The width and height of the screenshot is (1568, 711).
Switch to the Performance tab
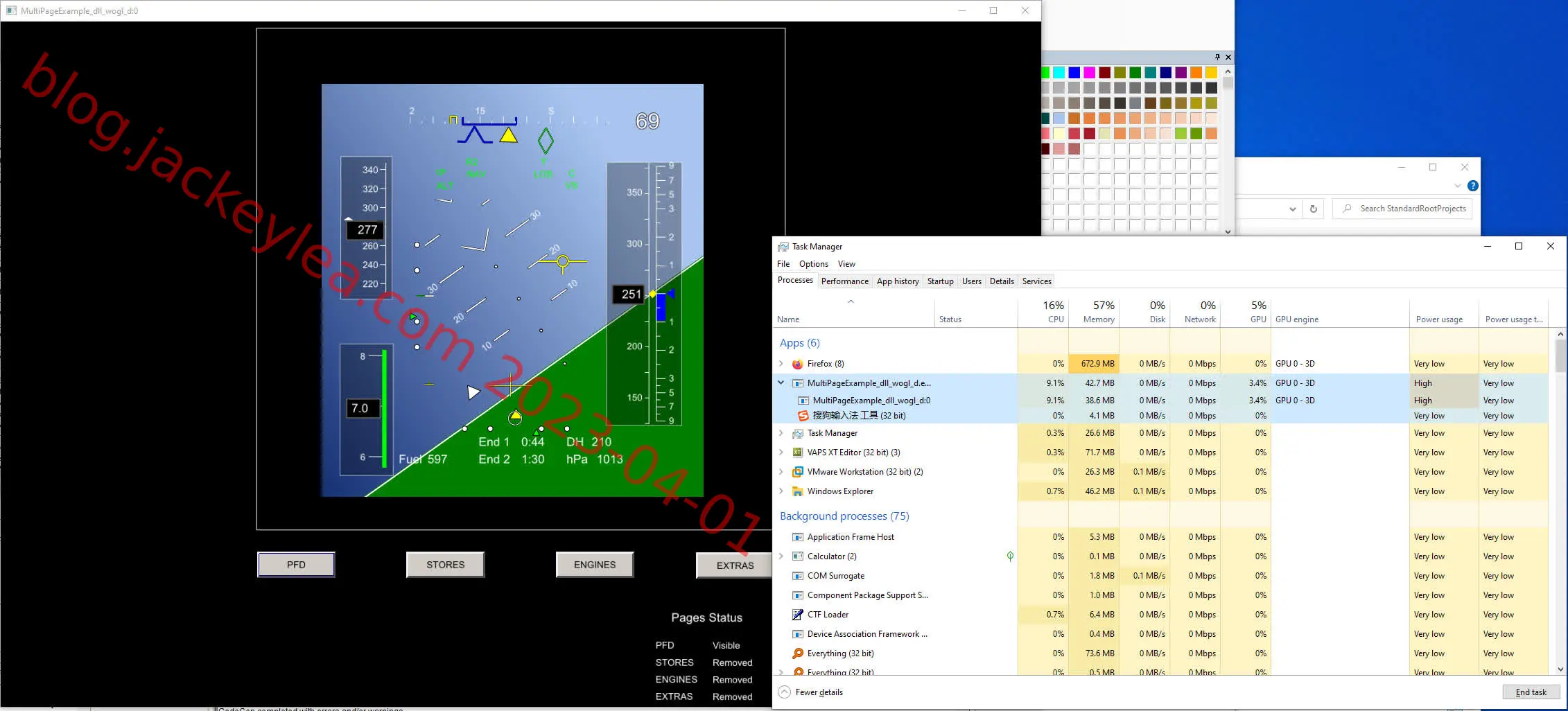(844, 281)
